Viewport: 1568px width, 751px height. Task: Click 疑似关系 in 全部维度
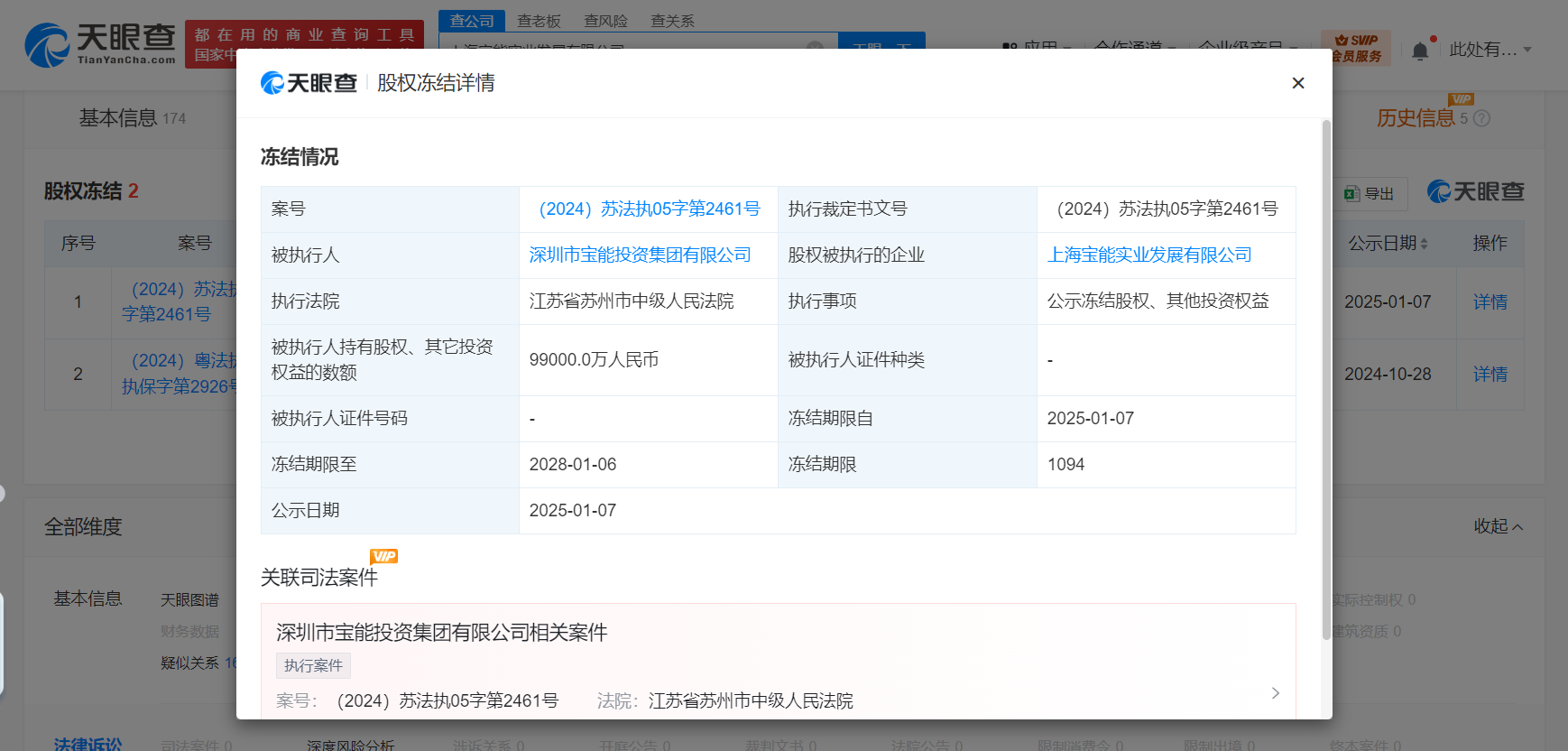(189, 663)
